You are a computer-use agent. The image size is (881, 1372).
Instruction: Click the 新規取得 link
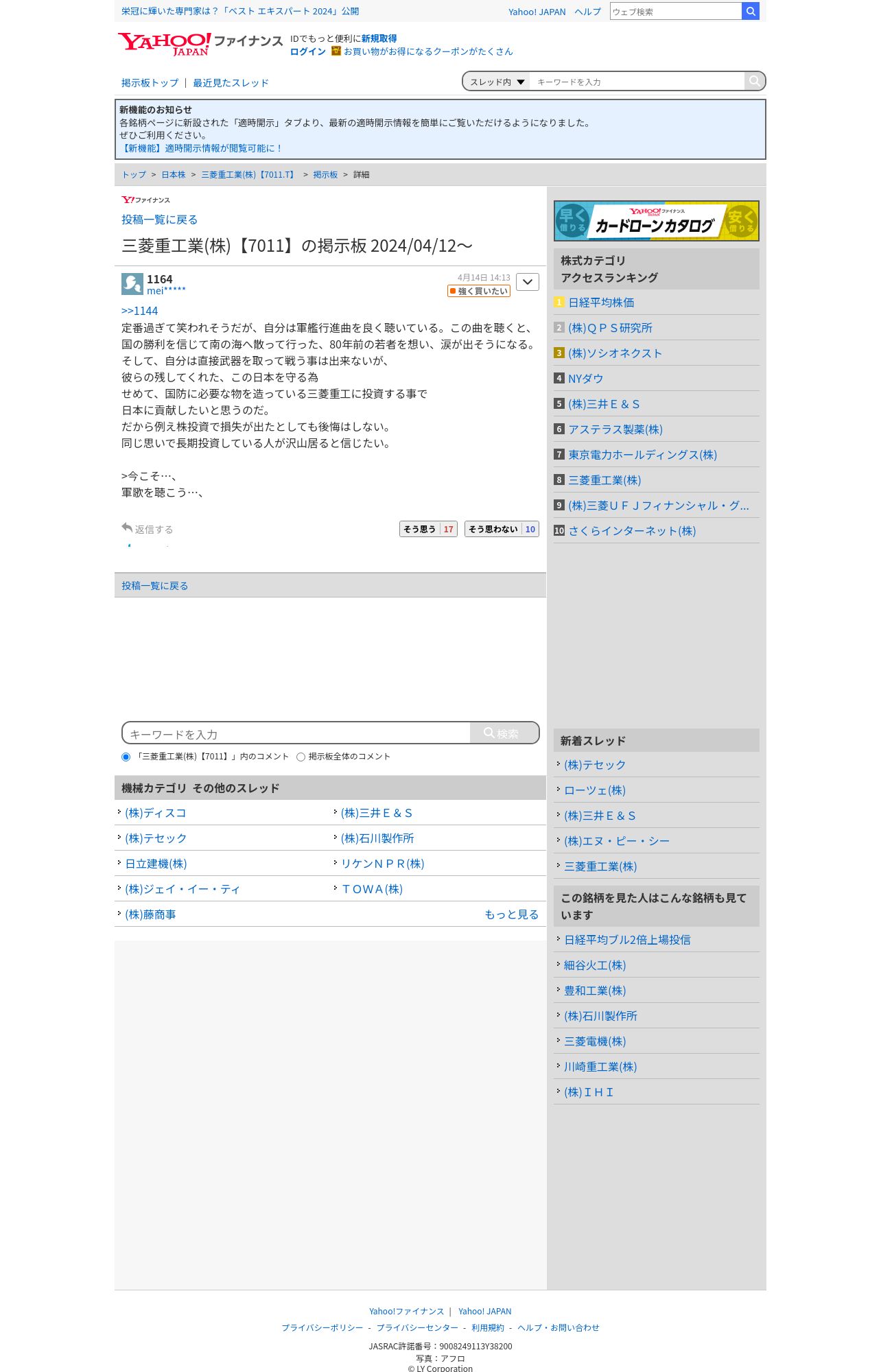click(379, 38)
